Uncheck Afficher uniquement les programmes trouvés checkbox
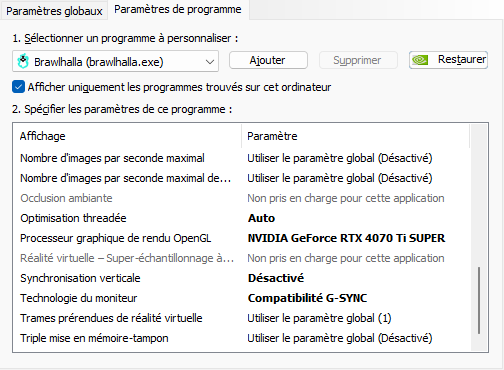 coord(18,87)
